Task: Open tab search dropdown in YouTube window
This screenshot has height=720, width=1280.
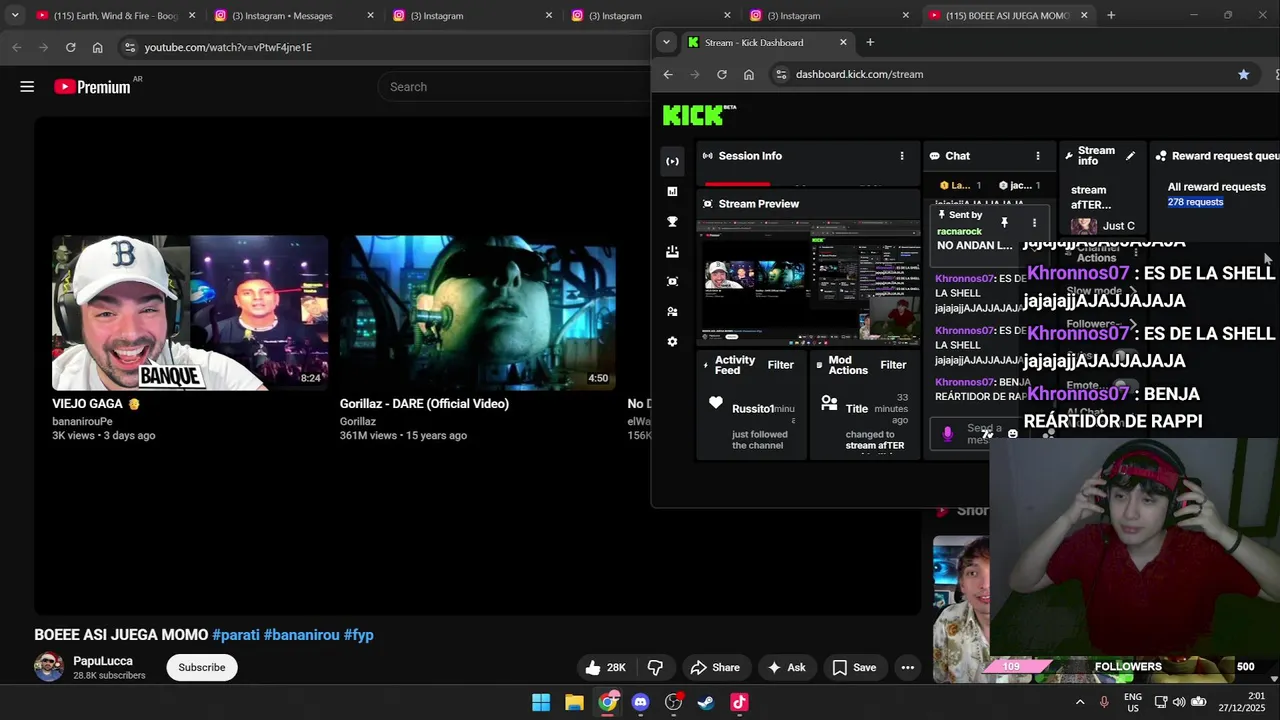Action: [15, 15]
